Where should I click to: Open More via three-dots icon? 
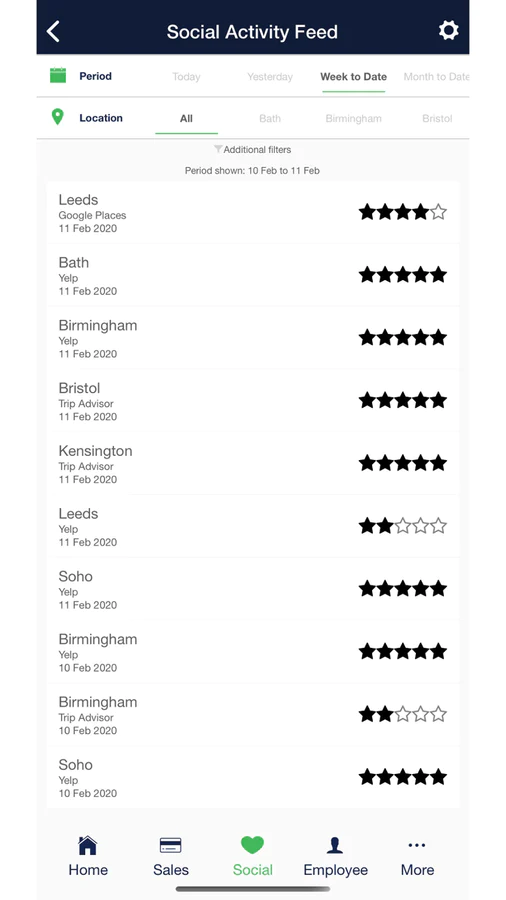417,845
